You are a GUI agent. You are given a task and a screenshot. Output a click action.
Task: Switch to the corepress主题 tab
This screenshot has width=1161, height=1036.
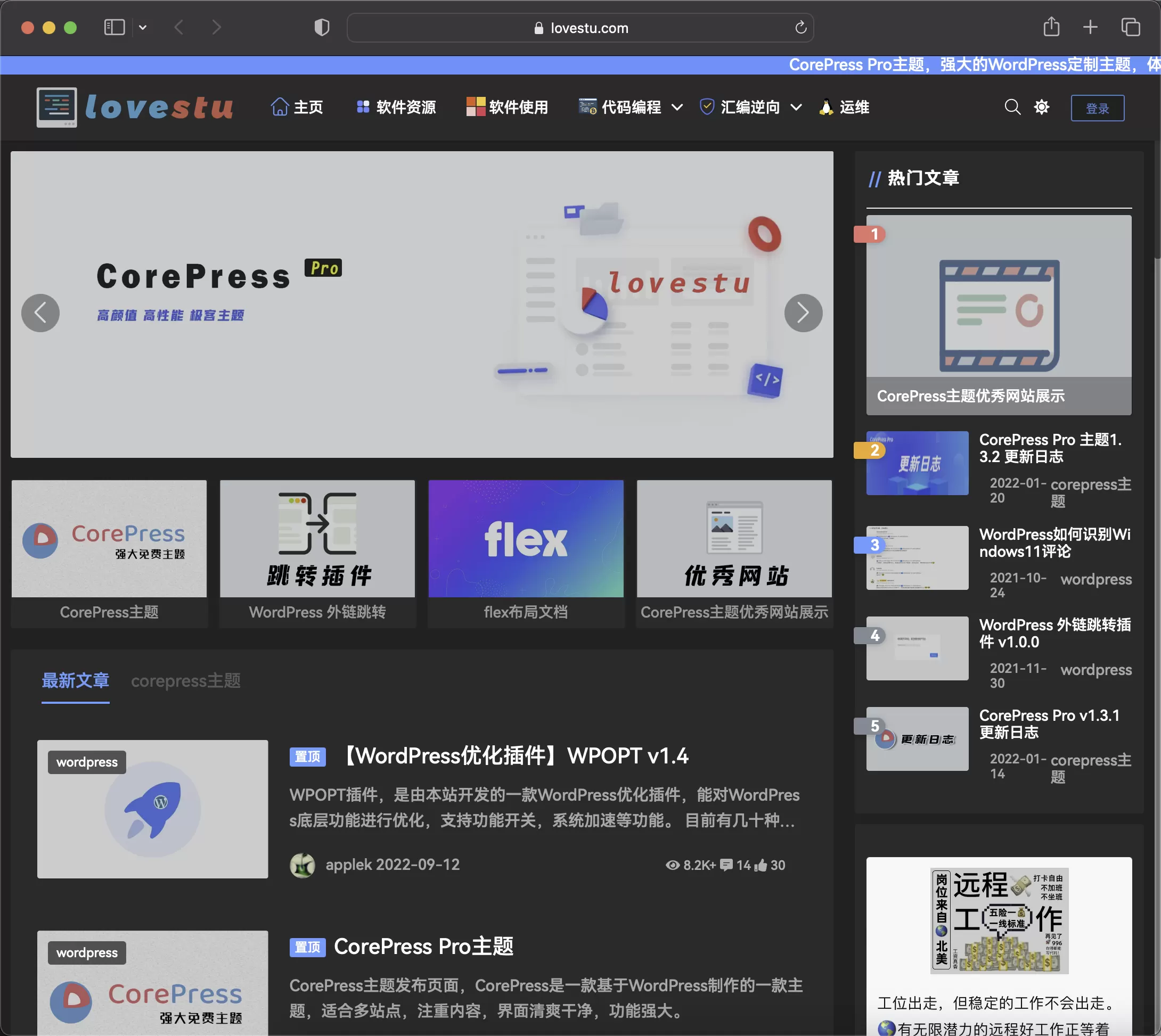(x=186, y=681)
